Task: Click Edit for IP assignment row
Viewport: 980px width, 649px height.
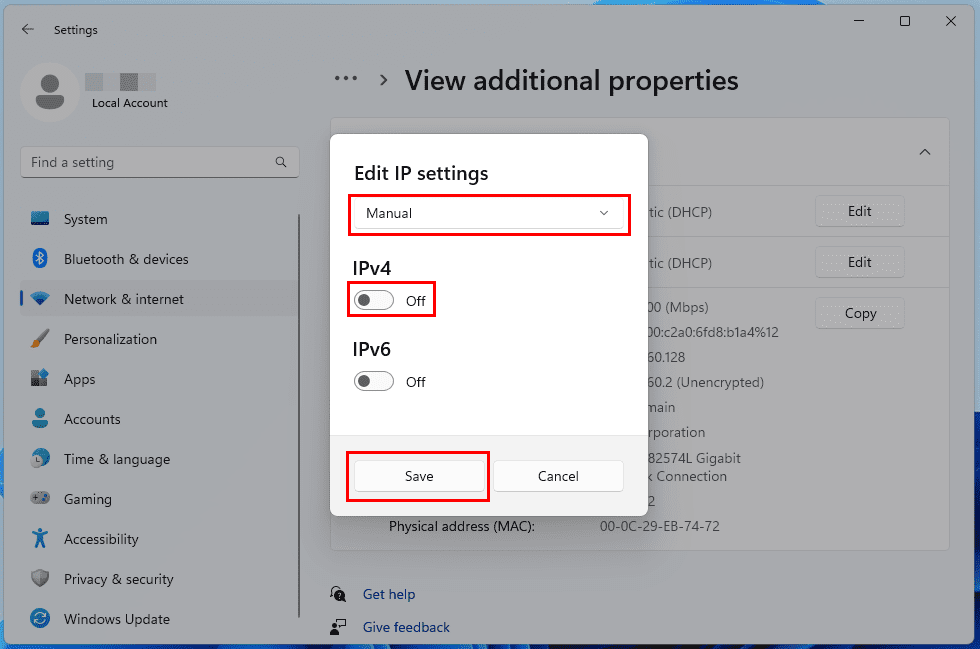Action: pos(859,211)
